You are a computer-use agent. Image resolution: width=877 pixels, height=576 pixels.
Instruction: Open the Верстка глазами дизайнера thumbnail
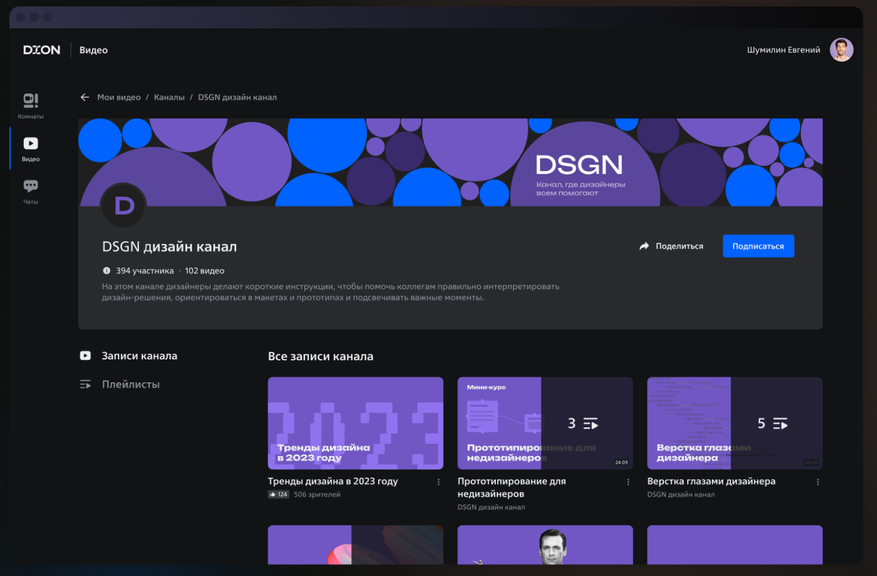click(x=734, y=423)
